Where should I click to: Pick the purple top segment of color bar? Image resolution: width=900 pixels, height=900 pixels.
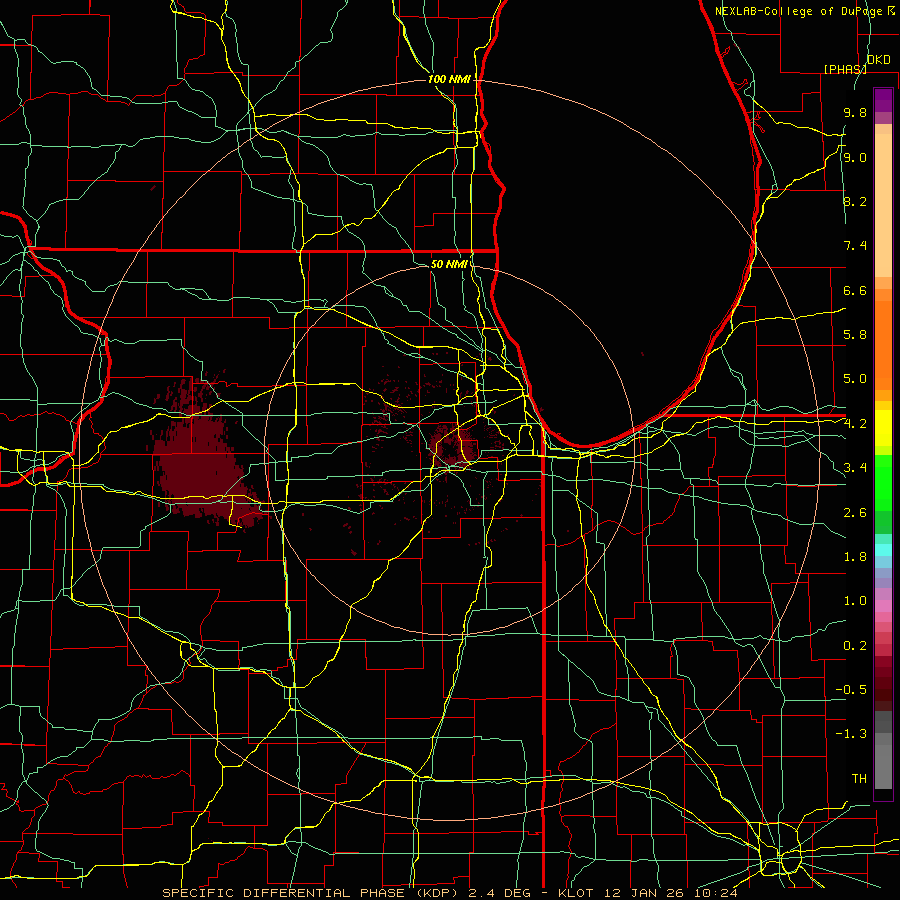[883, 100]
